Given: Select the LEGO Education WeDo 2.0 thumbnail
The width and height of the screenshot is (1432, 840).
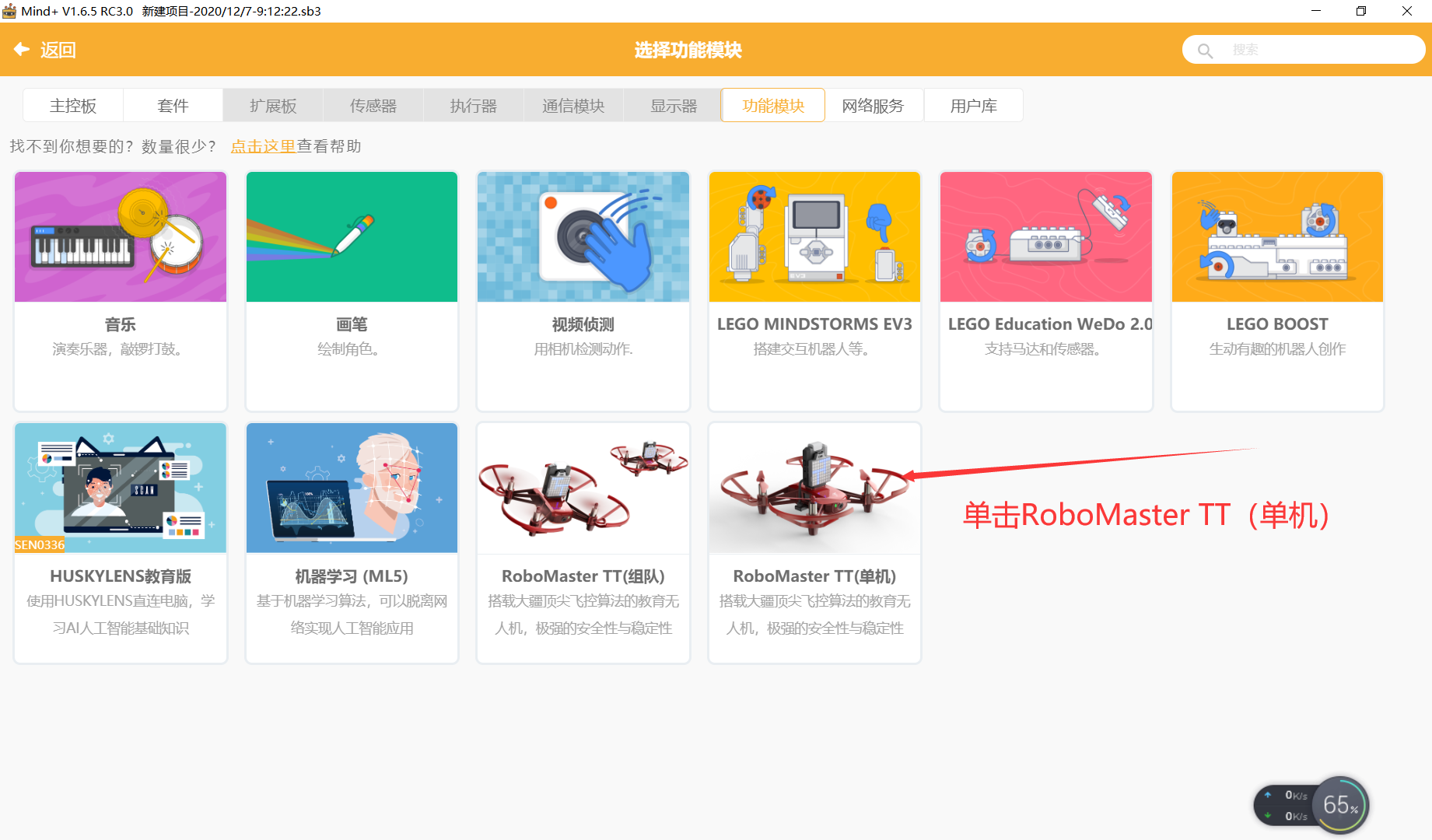Looking at the screenshot, I should (1046, 236).
